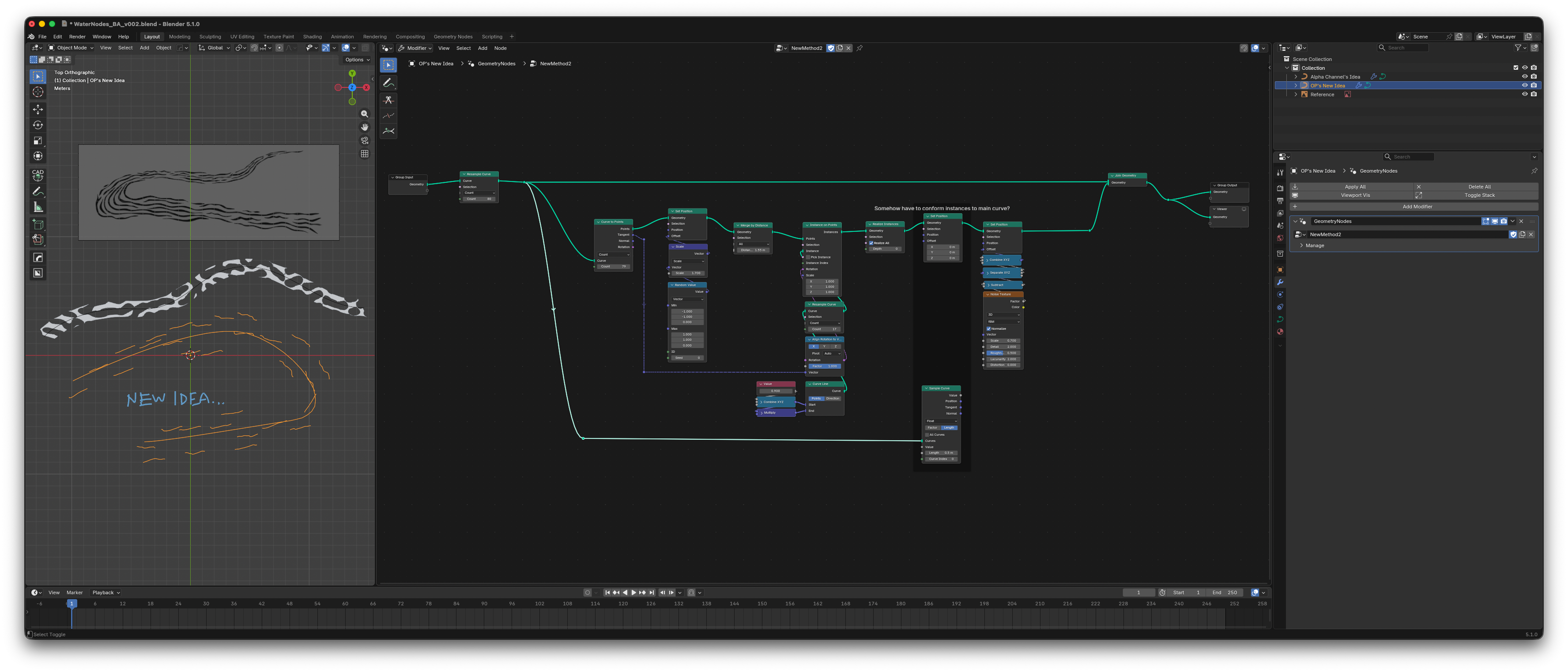This screenshot has width=1568, height=672.
Task: Expand the Manage subpanel
Action: coord(1302,246)
